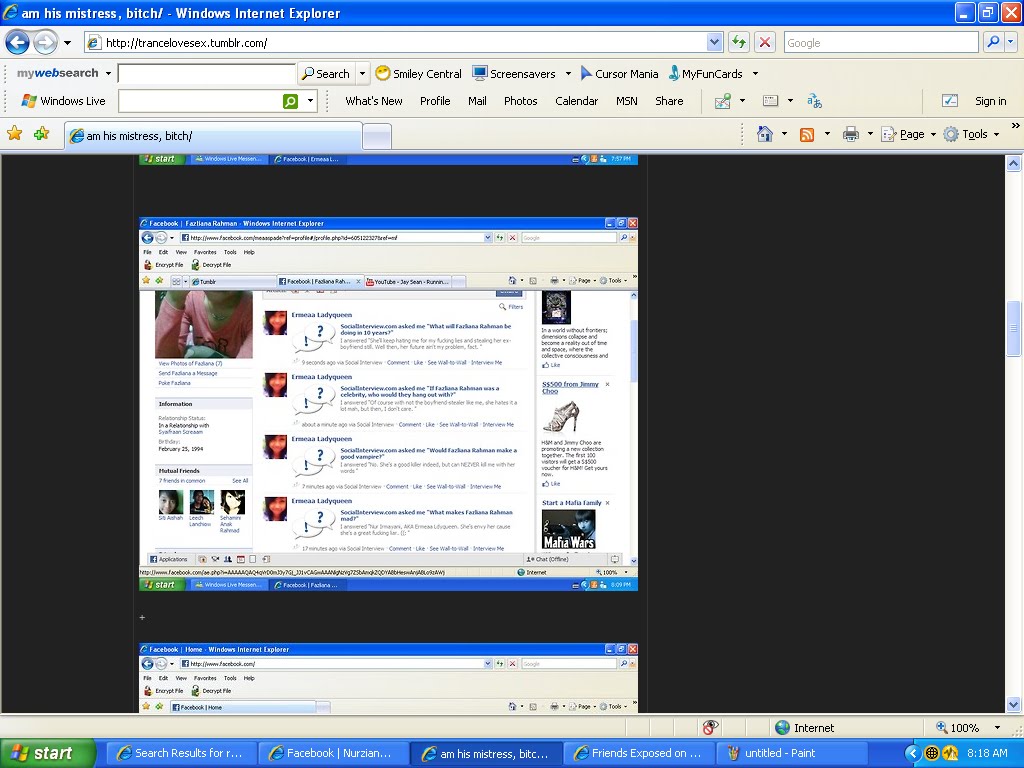Click the checkmark options icon near Sign in

950,101
